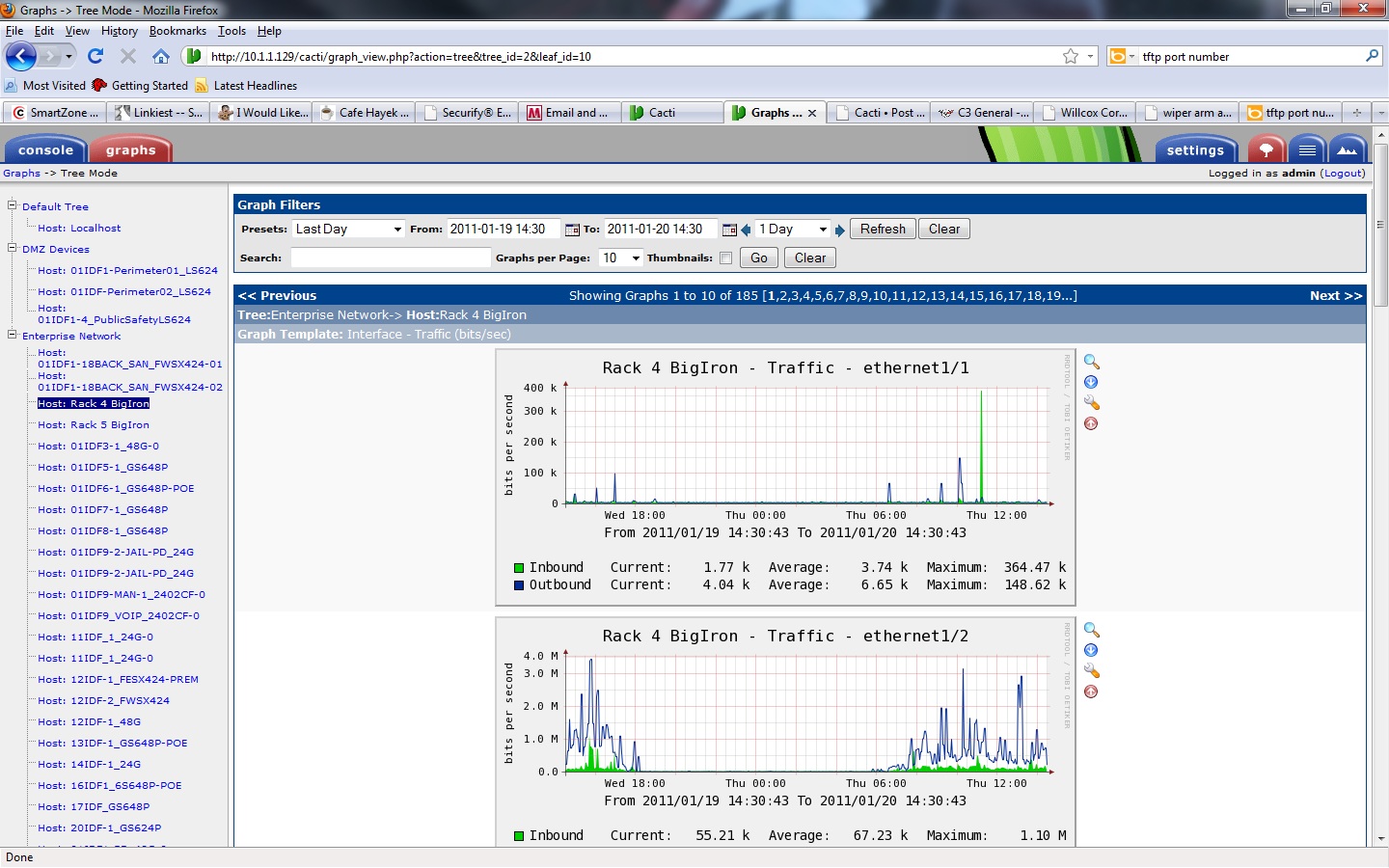Go to the Firefox home icon
This screenshot has height=868, width=1389.
[161, 56]
